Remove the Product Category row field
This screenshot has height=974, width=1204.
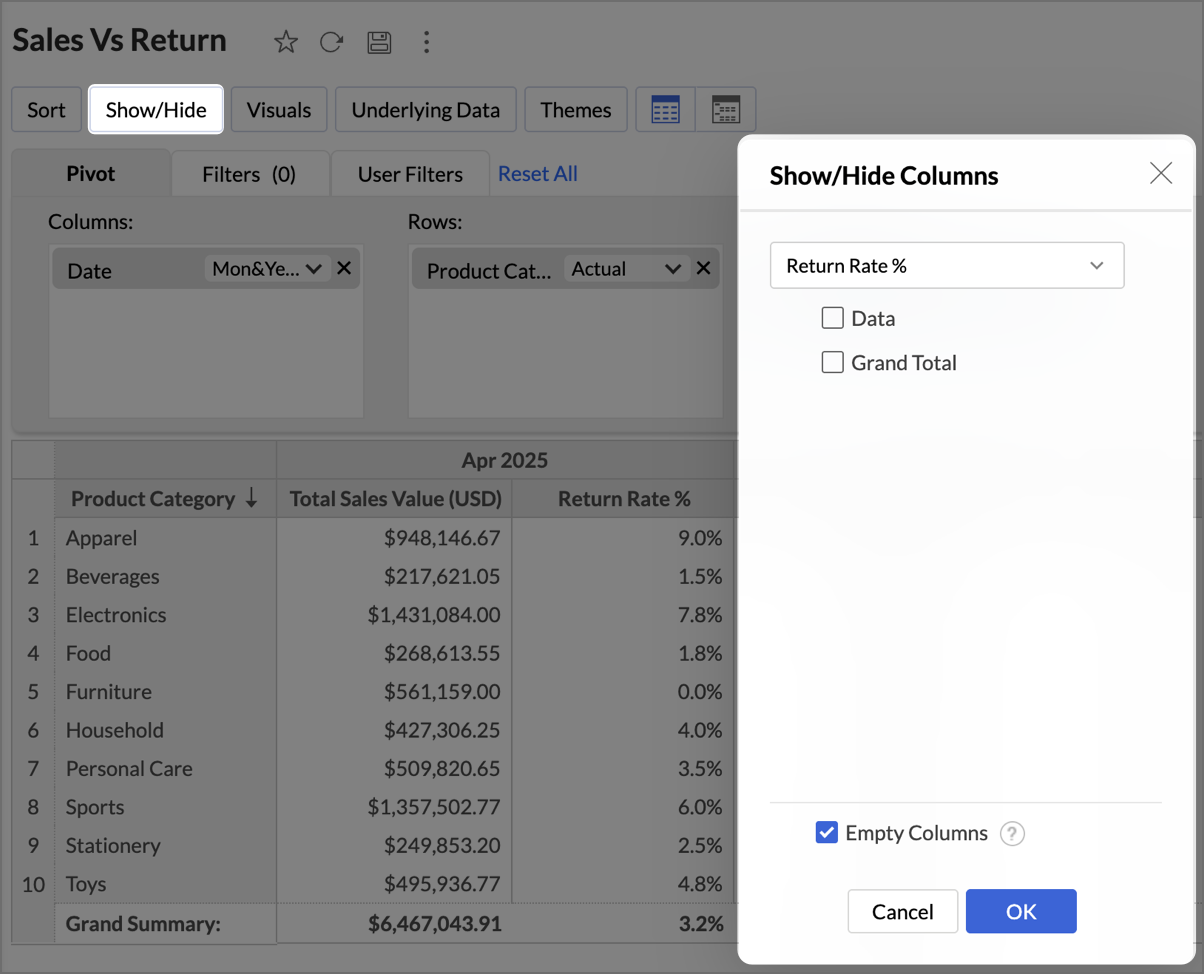point(703,269)
